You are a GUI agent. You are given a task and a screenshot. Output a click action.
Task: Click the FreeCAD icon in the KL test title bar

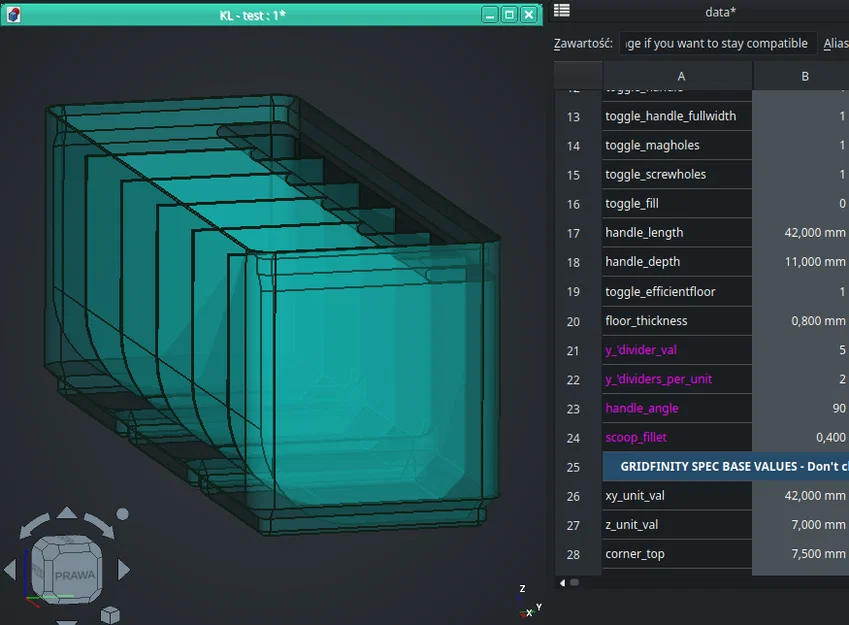tap(12, 14)
